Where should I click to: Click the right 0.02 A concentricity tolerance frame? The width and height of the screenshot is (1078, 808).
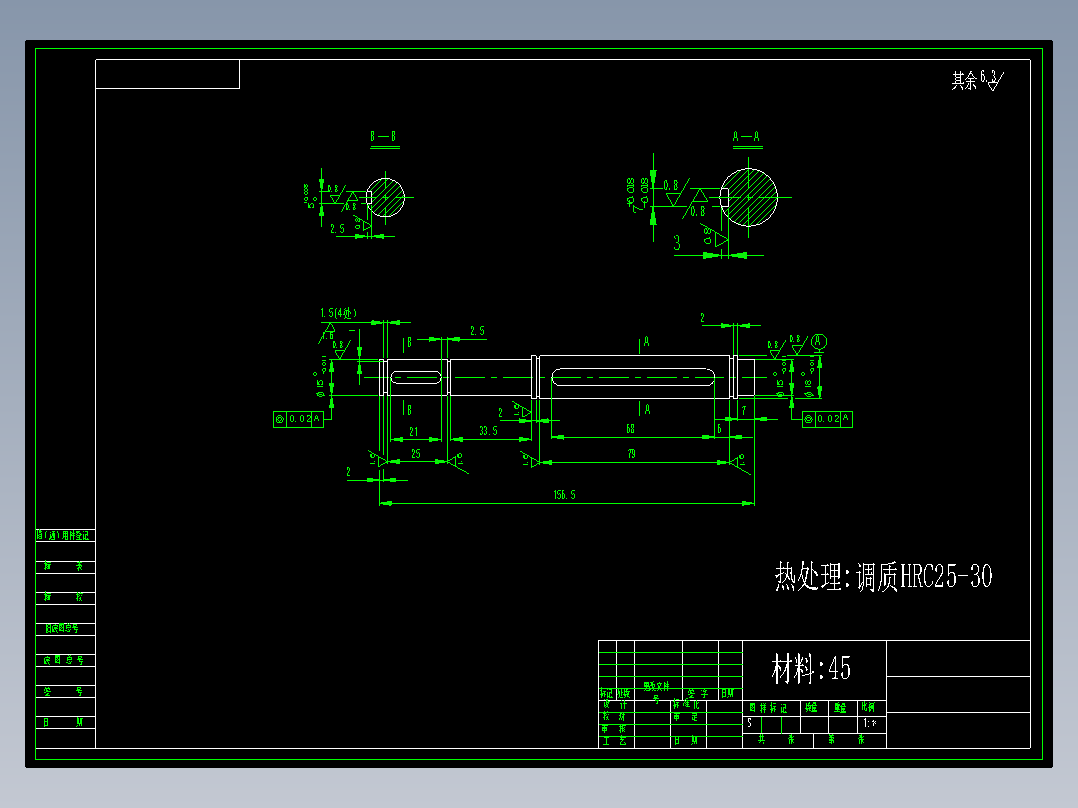click(827, 419)
